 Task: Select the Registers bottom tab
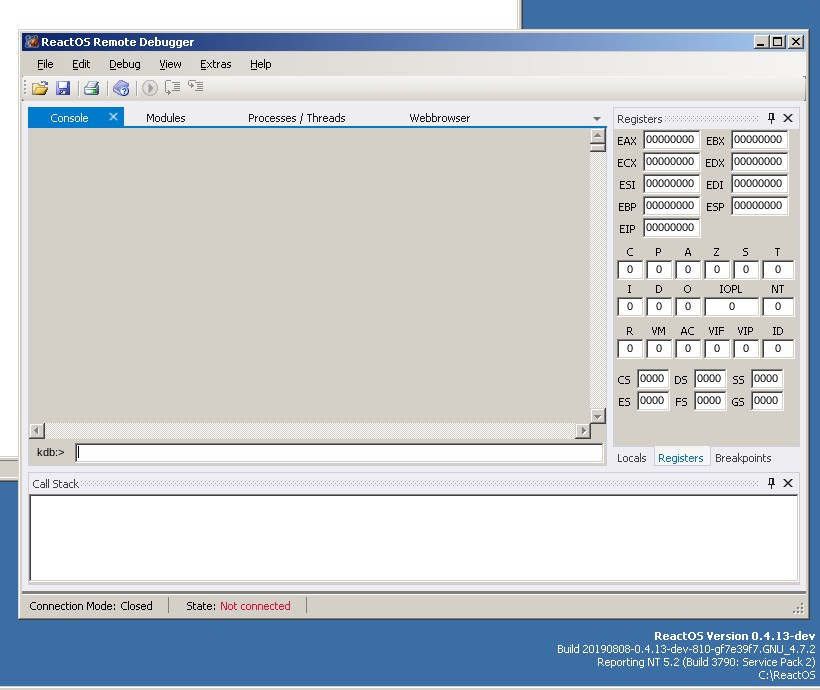pyautogui.click(x=680, y=458)
